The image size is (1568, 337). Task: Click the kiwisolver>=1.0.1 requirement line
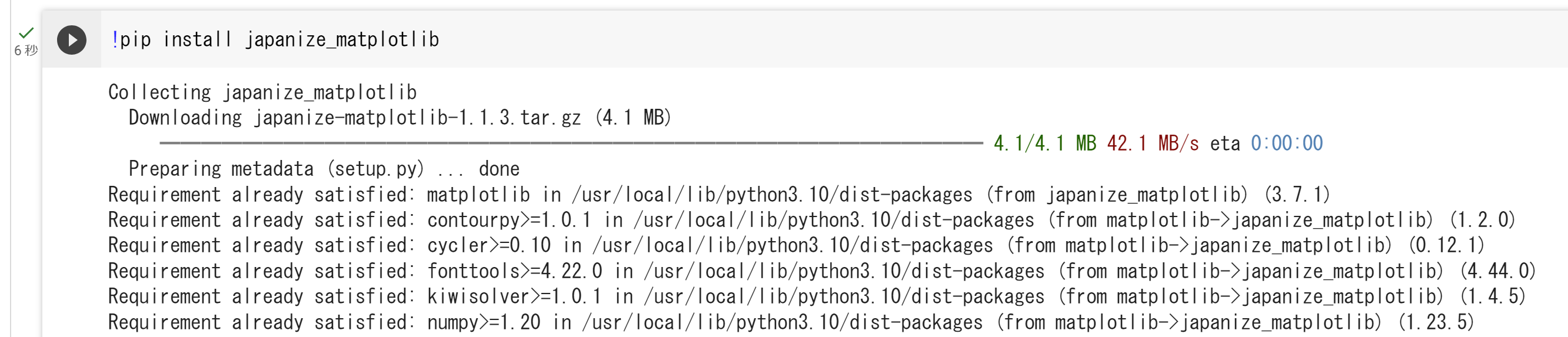click(816, 297)
